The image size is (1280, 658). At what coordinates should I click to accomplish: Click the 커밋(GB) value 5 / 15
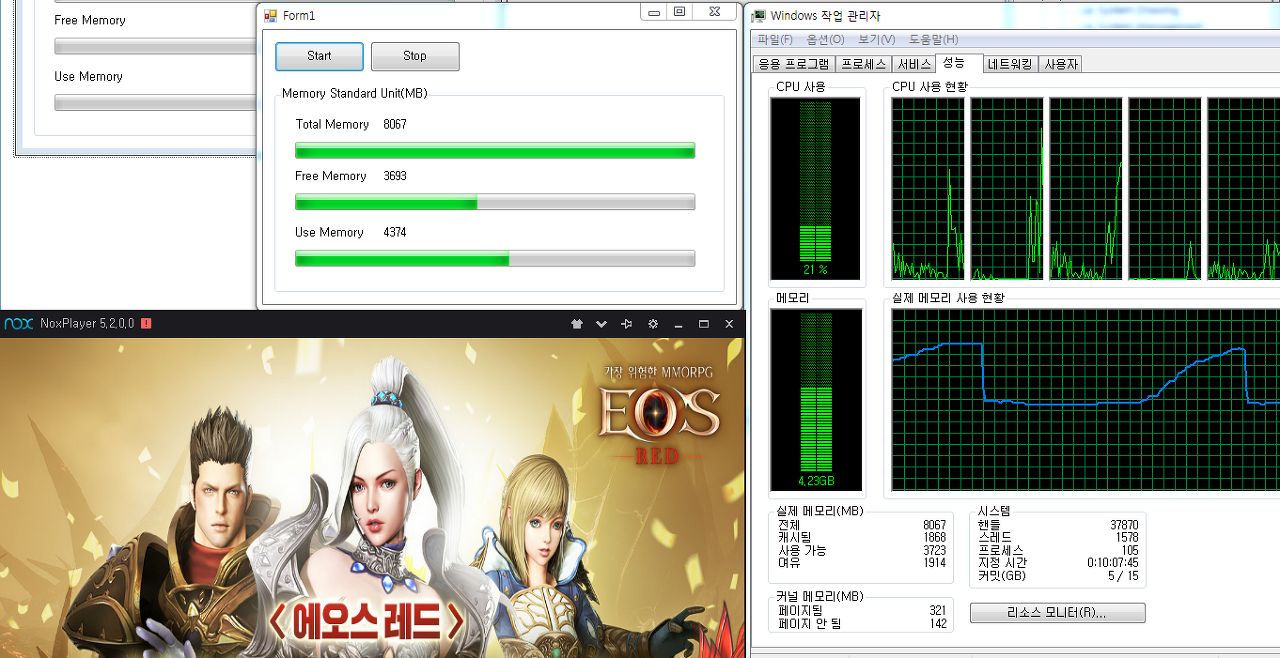[x=1123, y=576]
